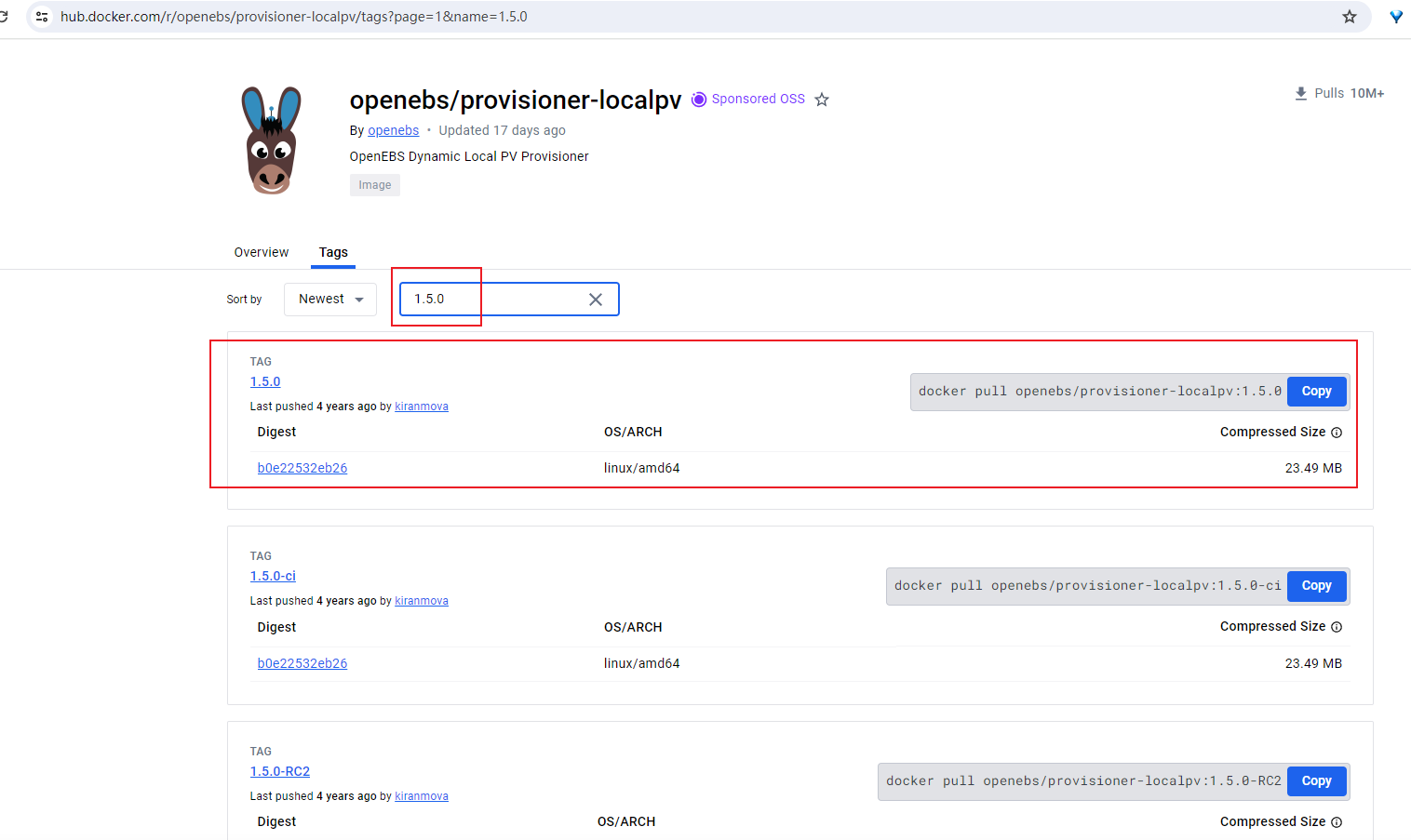The image size is (1411, 840).
Task: Click the Pulls download icon
Action: click(1301, 93)
